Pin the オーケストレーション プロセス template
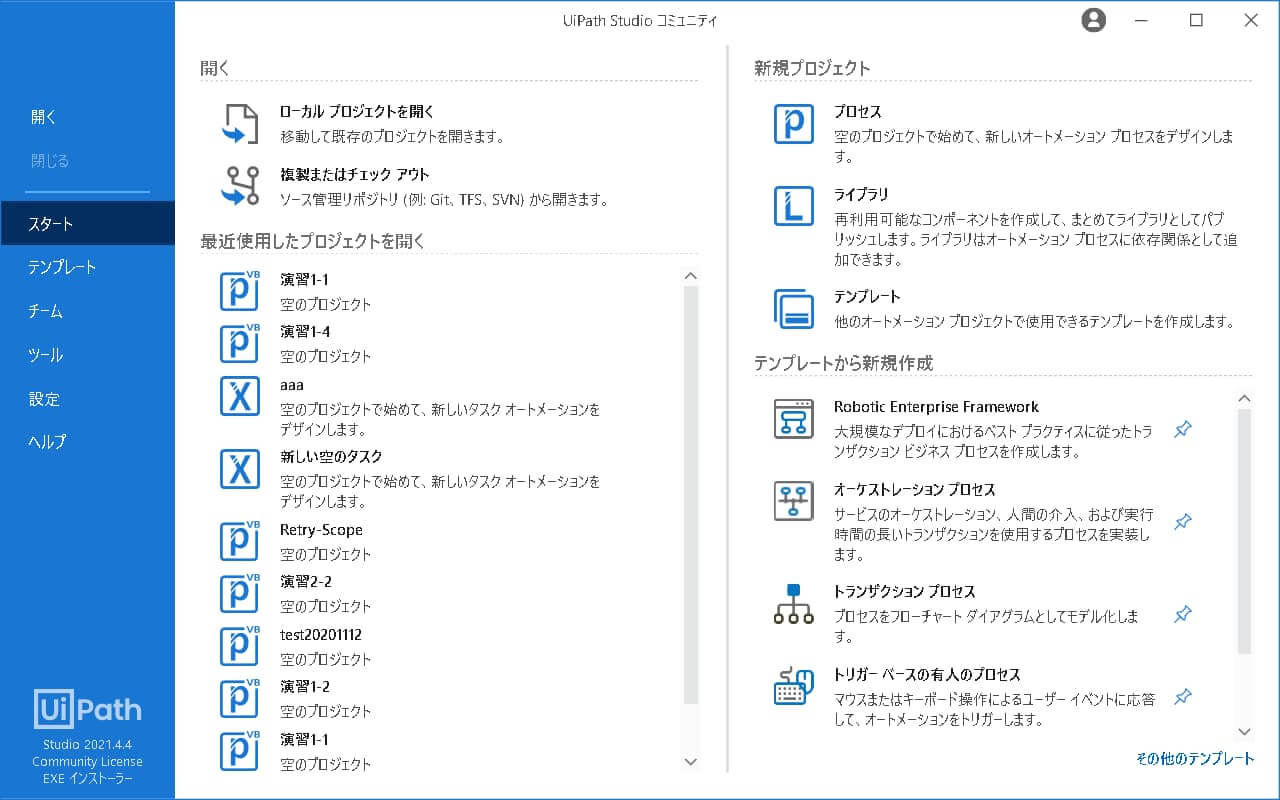The width and height of the screenshot is (1280, 800). point(1183,522)
